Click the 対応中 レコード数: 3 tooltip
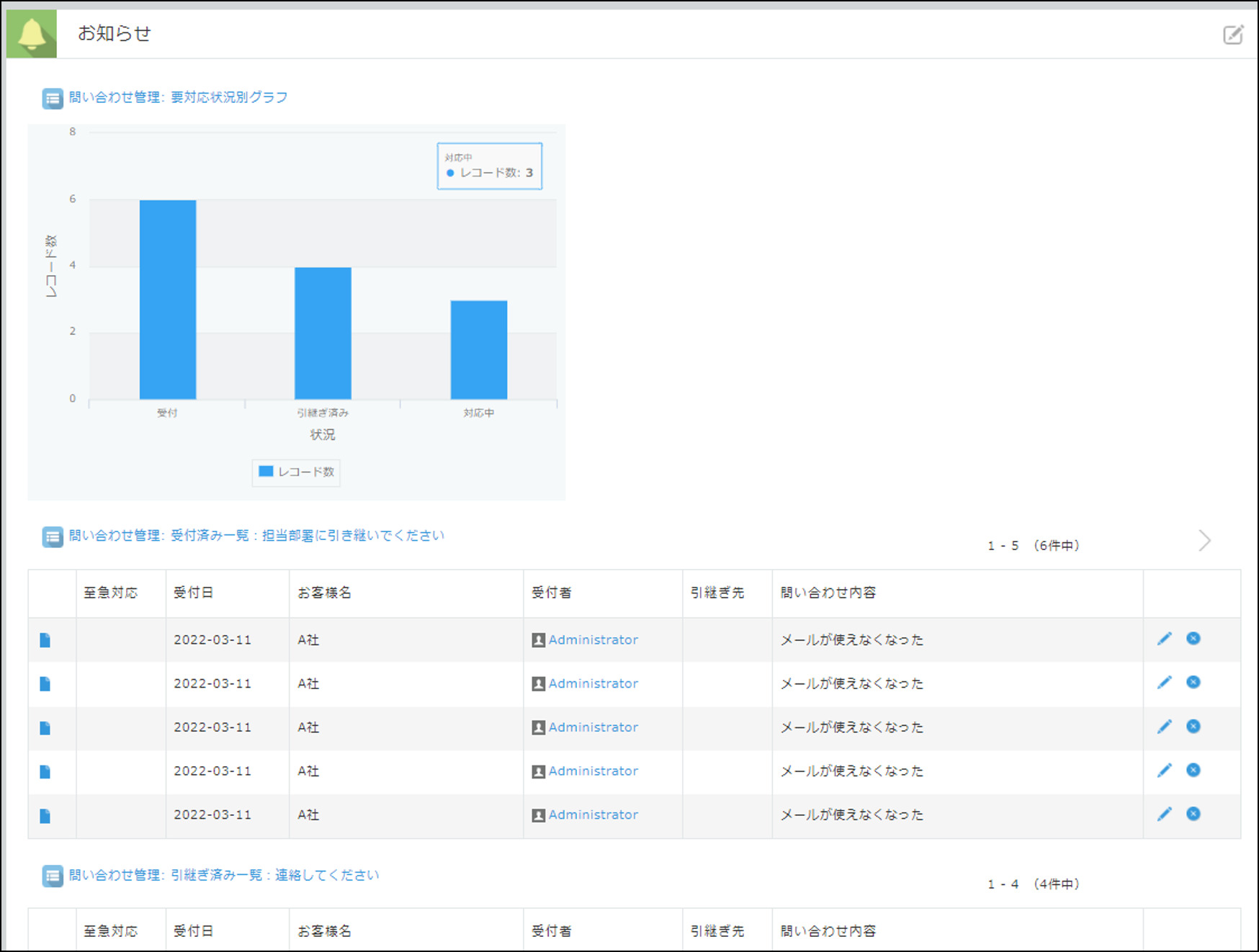 click(x=490, y=166)
